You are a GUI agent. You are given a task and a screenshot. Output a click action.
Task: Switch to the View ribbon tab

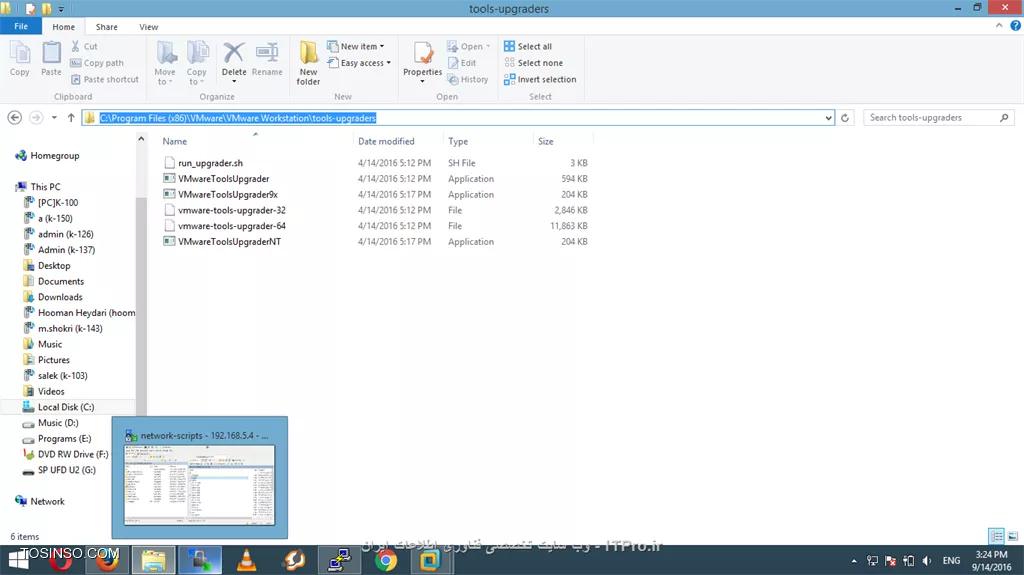[x=148, y=27]
